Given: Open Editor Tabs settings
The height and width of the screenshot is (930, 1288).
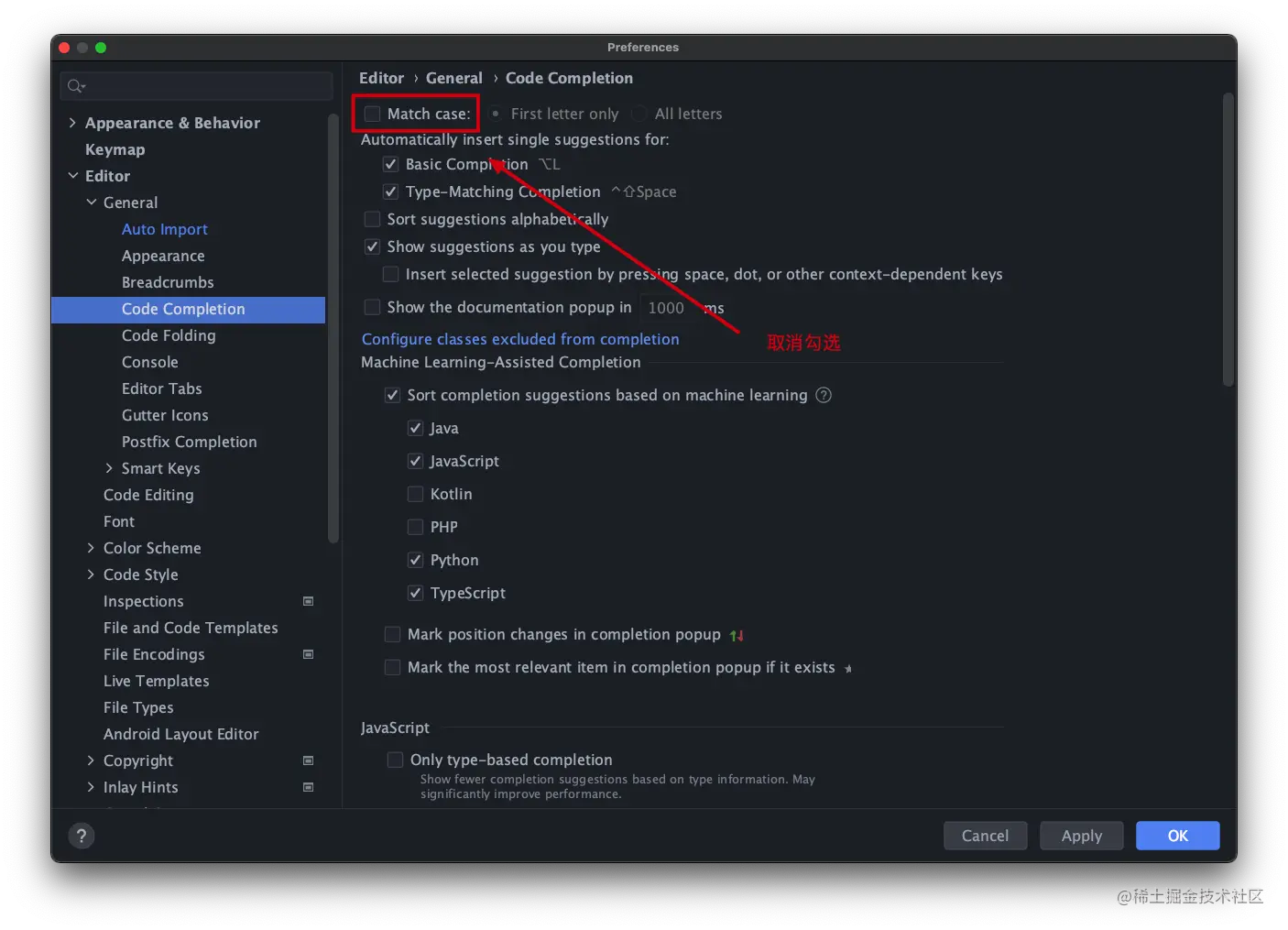Looking at the screenshot, I should pyautogui.click(x=162, y=388).
